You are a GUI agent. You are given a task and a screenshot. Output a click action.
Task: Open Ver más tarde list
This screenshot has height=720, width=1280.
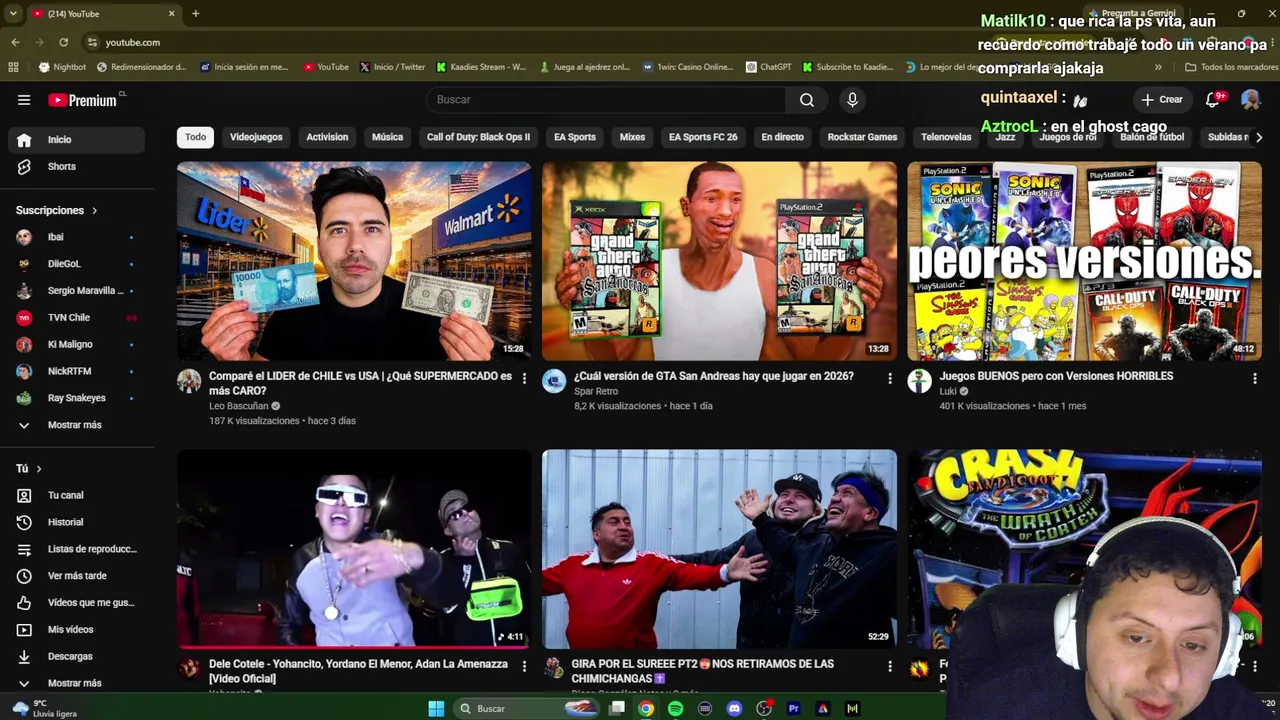tap(77, 576)
